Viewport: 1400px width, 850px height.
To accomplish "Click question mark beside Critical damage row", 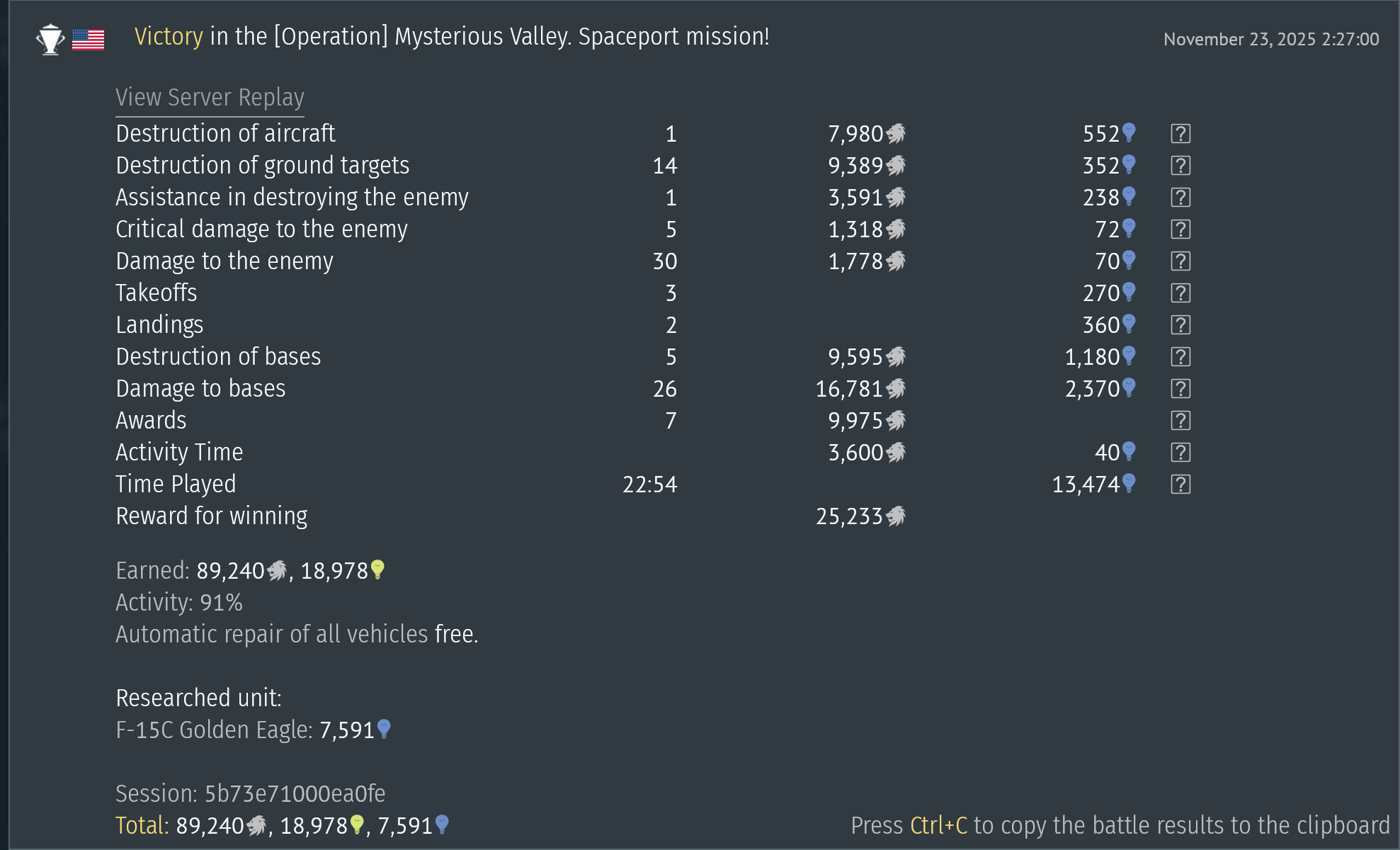I will coord(1180,229).
